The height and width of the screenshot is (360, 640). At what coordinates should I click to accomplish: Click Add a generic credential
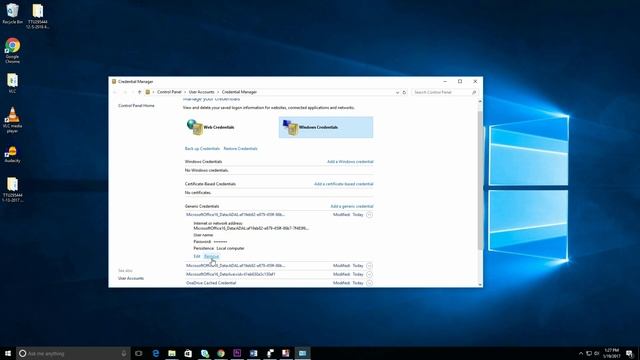pyautogui.click(x=352, y=207)
